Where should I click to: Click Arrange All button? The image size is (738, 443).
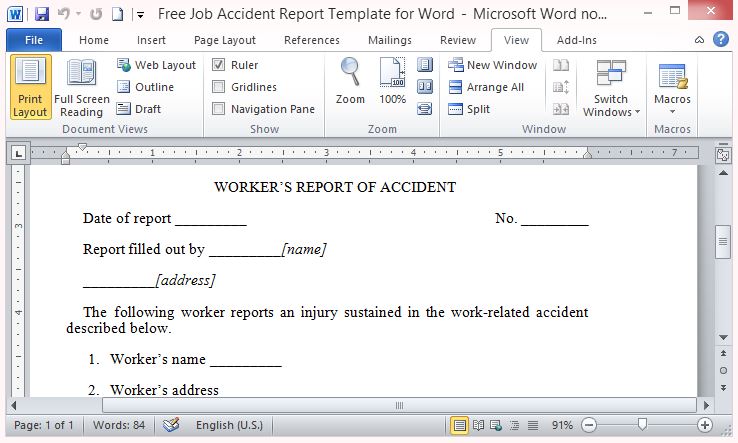(486, 87)
